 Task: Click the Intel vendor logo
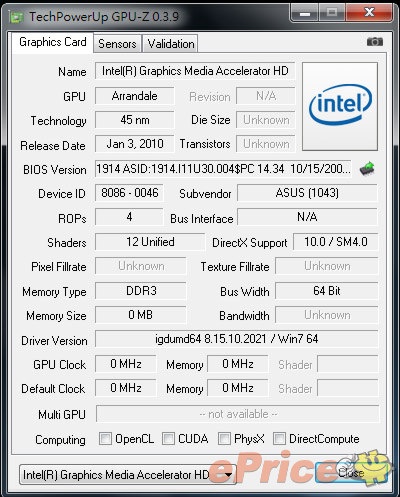tap(340, 106)
